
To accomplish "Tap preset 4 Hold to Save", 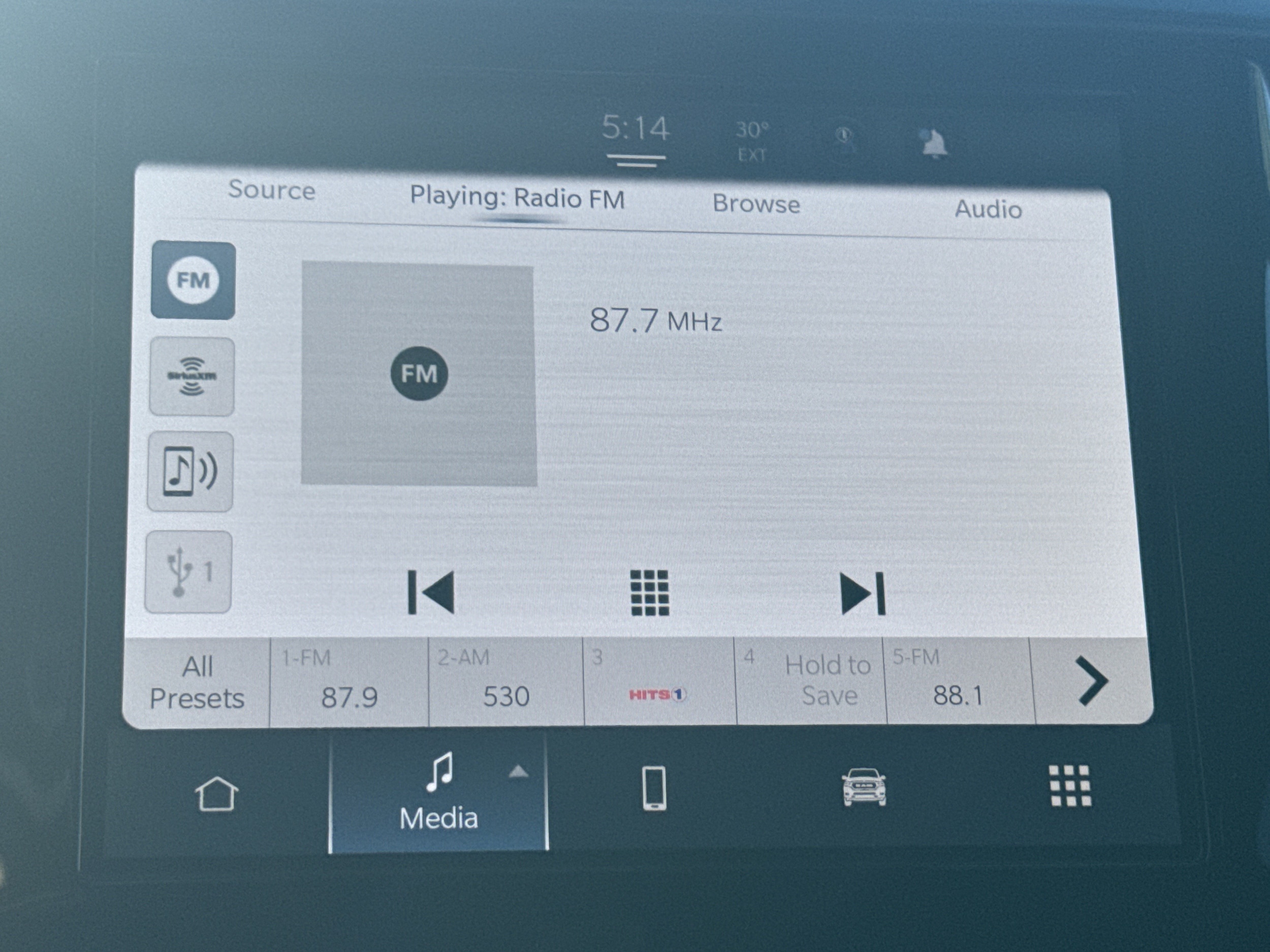I will (811, 681).
